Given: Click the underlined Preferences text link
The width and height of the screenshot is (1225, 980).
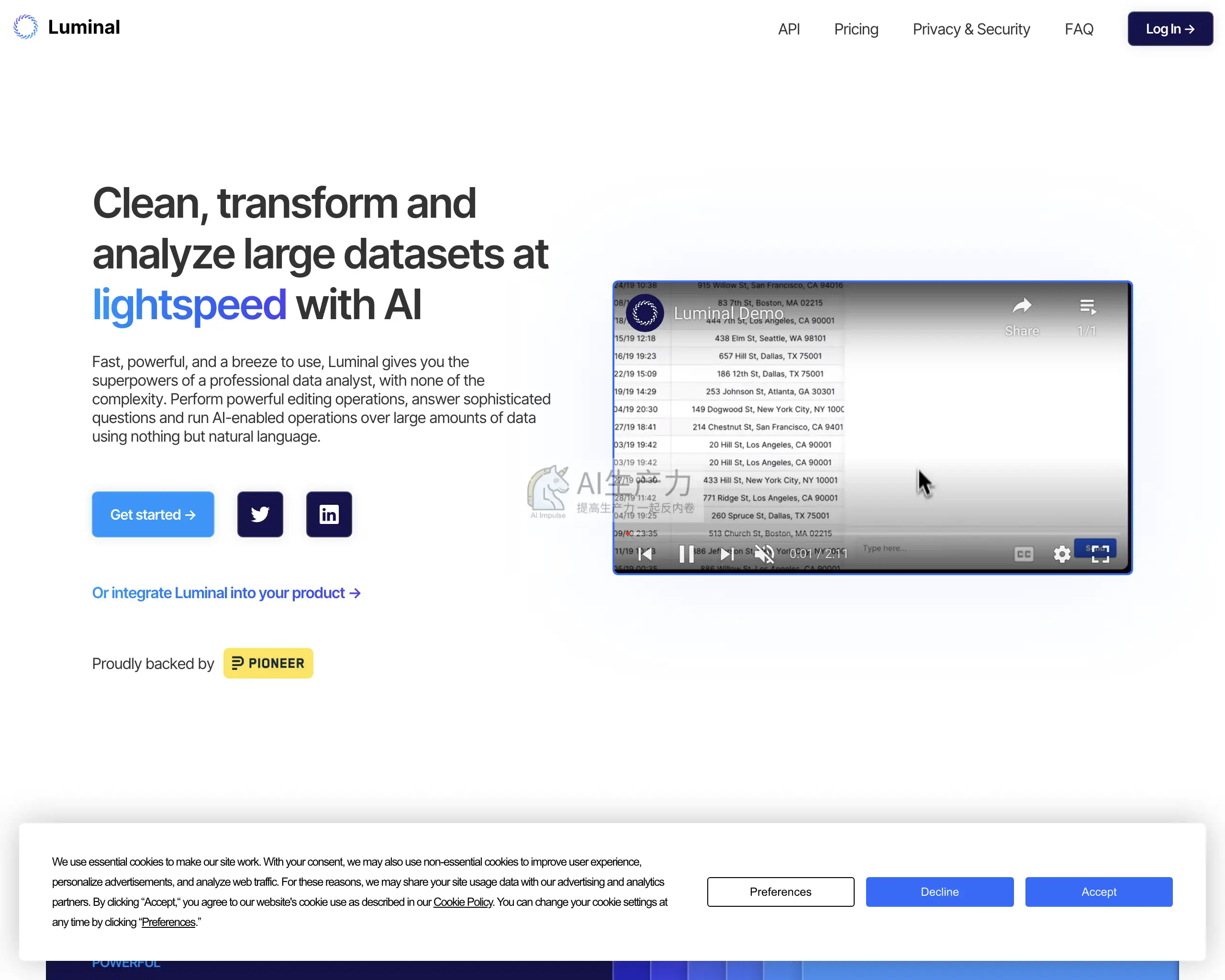Looking at the screenshot, I should click(168, 922).
